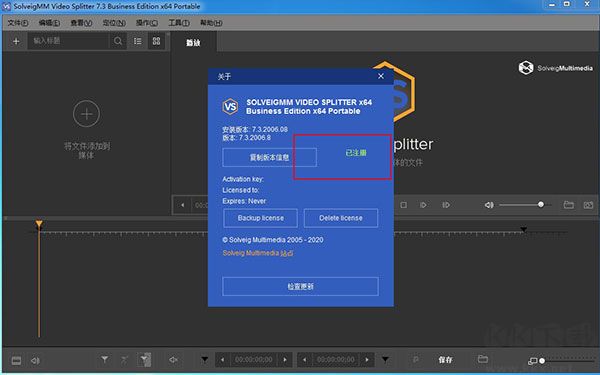Open output folder icon beside 保存
The height and width of the screenshot is (375, 600).
pyautogui.click(x=483, y=359)
